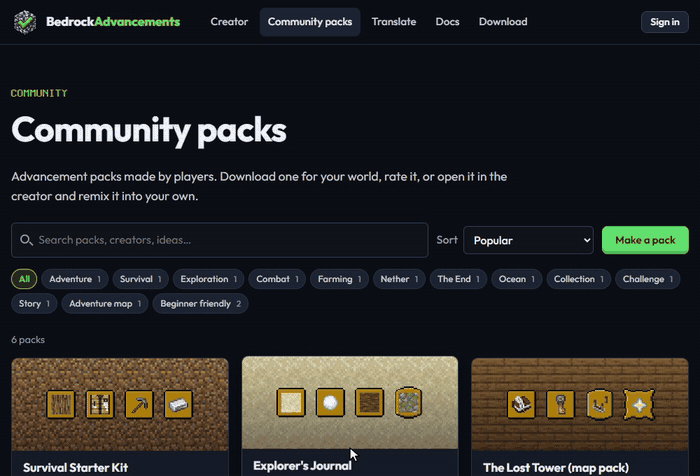Click the BedrockAdvancements checkmark logo icon

tap(25, 21)
